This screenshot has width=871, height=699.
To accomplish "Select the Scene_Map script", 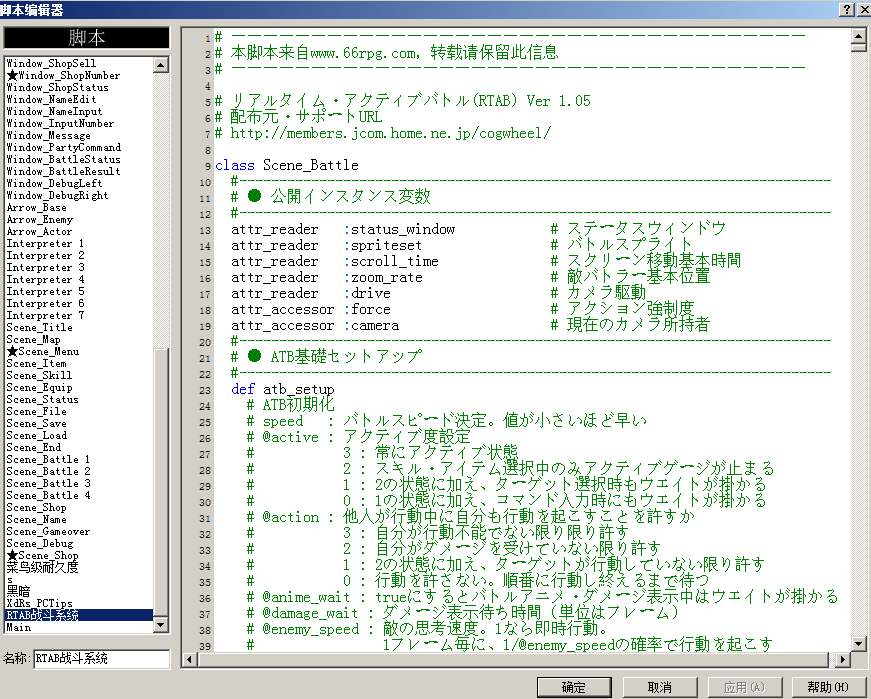I will coord(79,339).
